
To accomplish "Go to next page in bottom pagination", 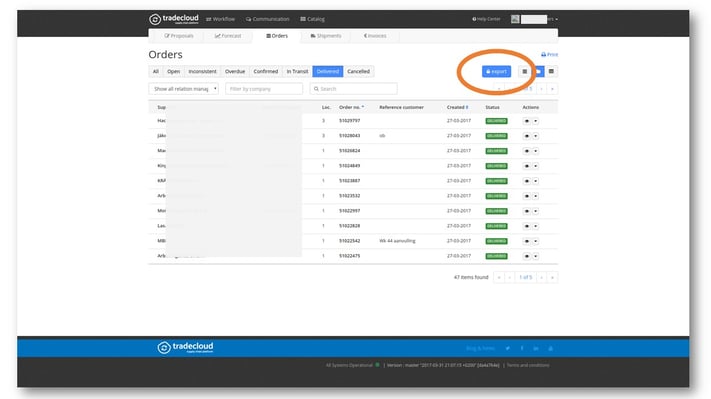I will tap(541, 277).
